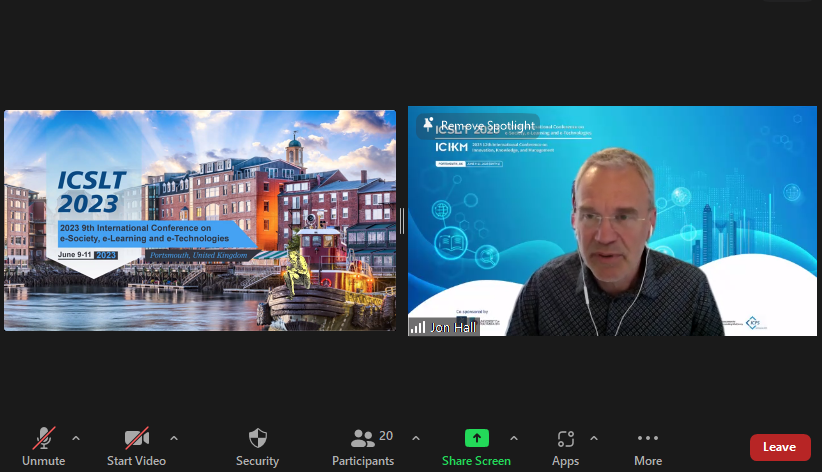
Task: Open Share Screen options arrow
Action: [514, 438]
